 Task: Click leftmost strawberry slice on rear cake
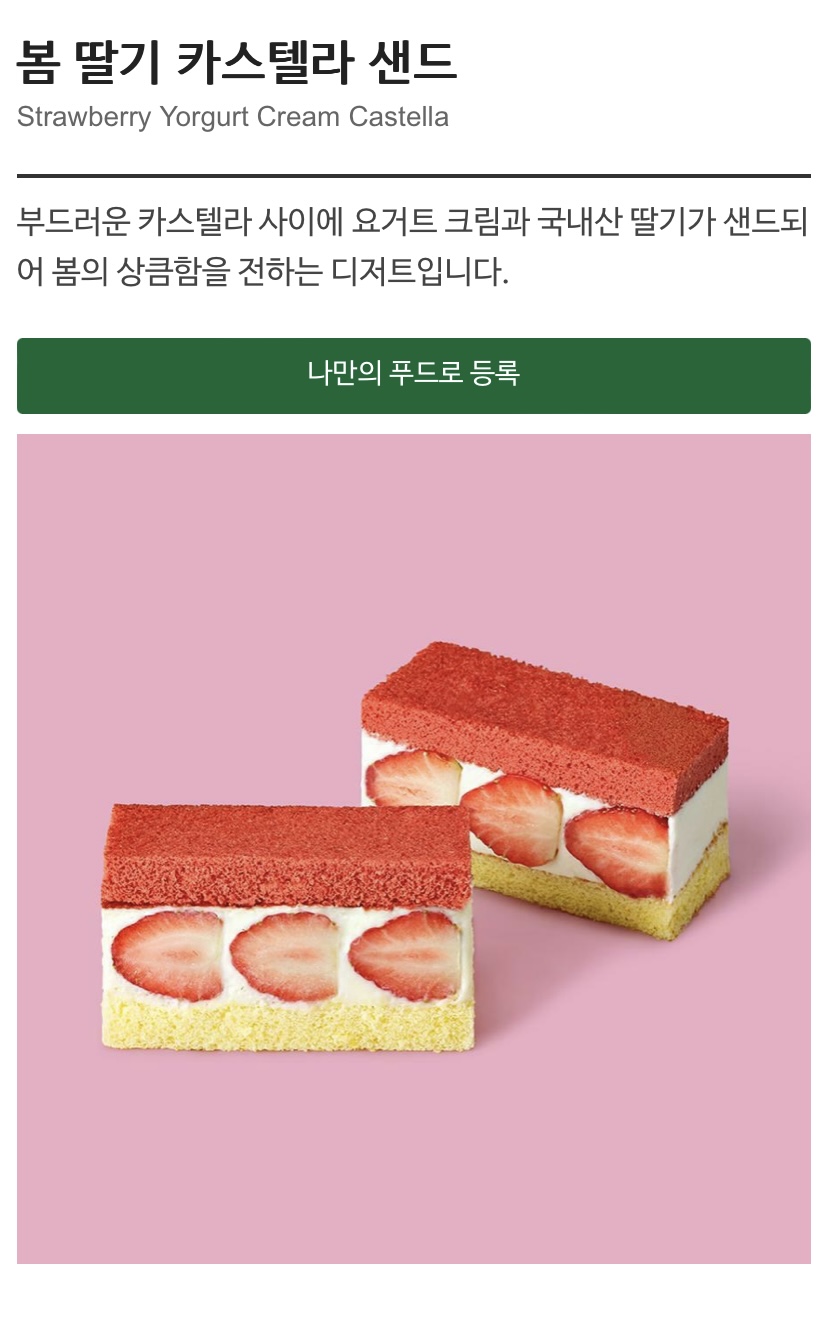[413, 778]
